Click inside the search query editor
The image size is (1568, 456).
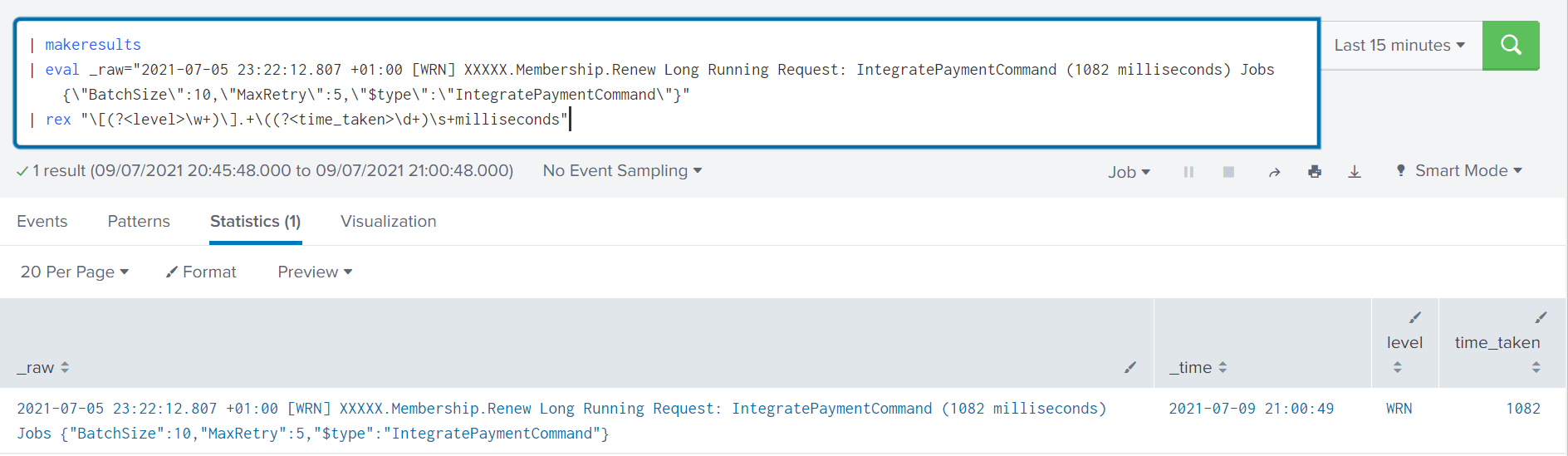coord(667,82)
